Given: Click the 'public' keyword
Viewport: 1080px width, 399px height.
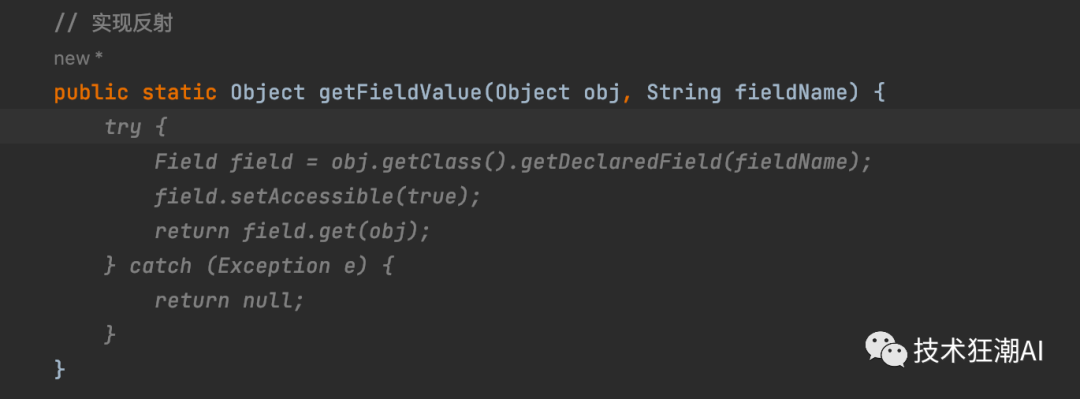Looking at the screenshot, I should [x=91, y=92].
